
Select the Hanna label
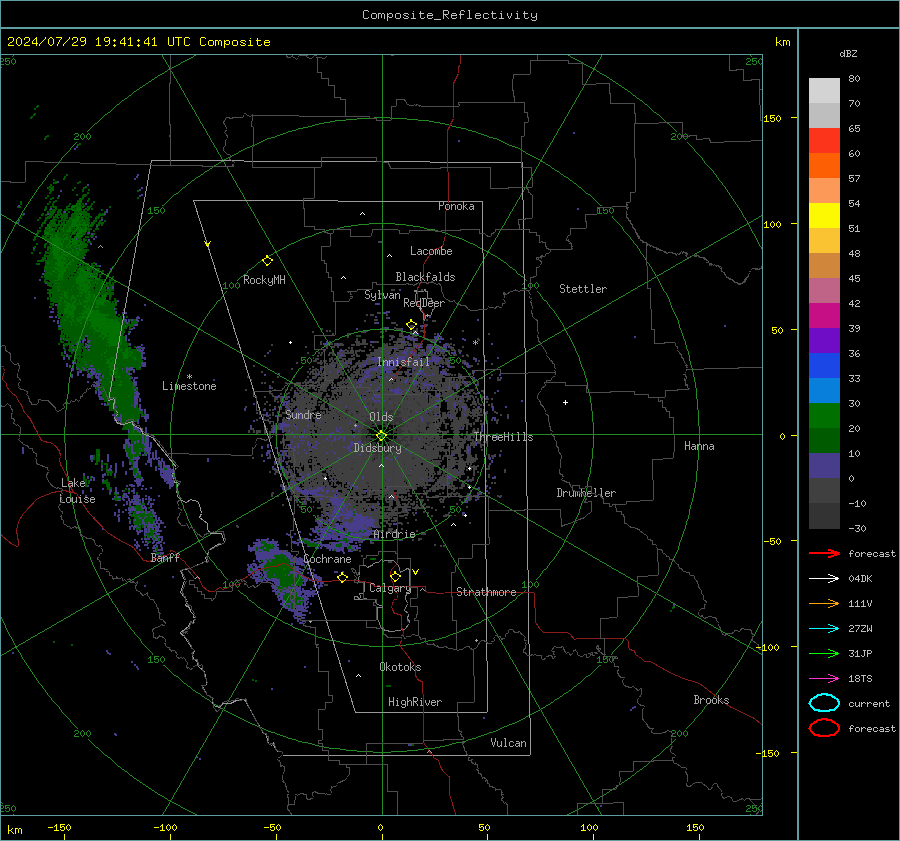(x=699, y=446)
